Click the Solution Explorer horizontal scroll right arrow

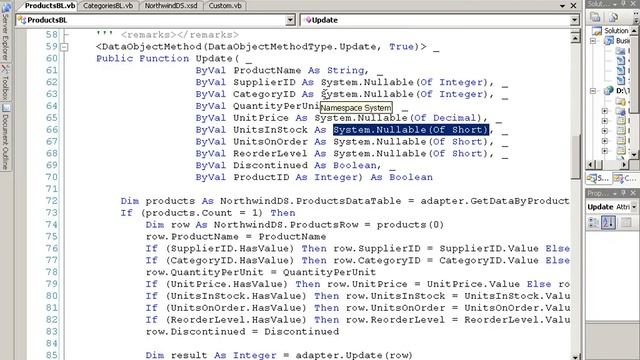click(x=624, y=164)
